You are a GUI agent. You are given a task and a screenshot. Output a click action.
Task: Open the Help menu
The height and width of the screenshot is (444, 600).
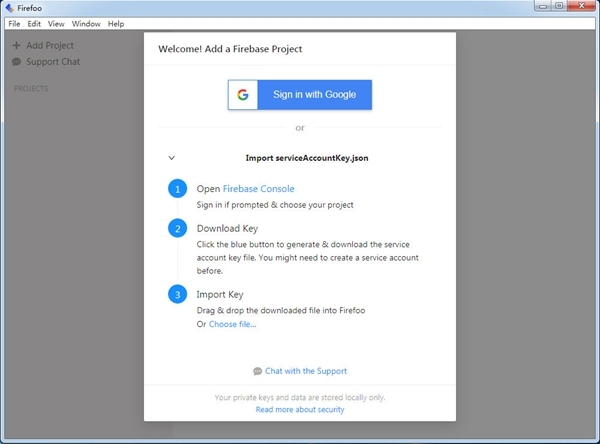116,23
